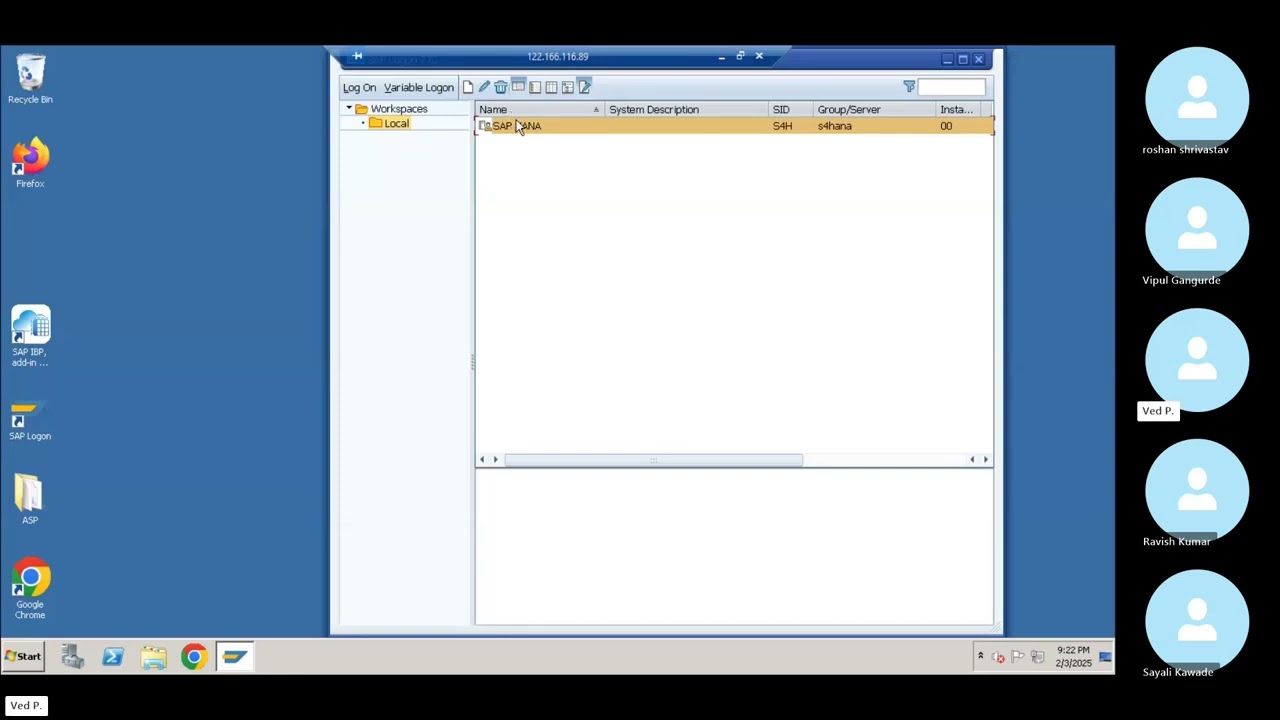
Task: Select the Explorer view icon in SAP Logon toolbar
Action: click(518, 87)
